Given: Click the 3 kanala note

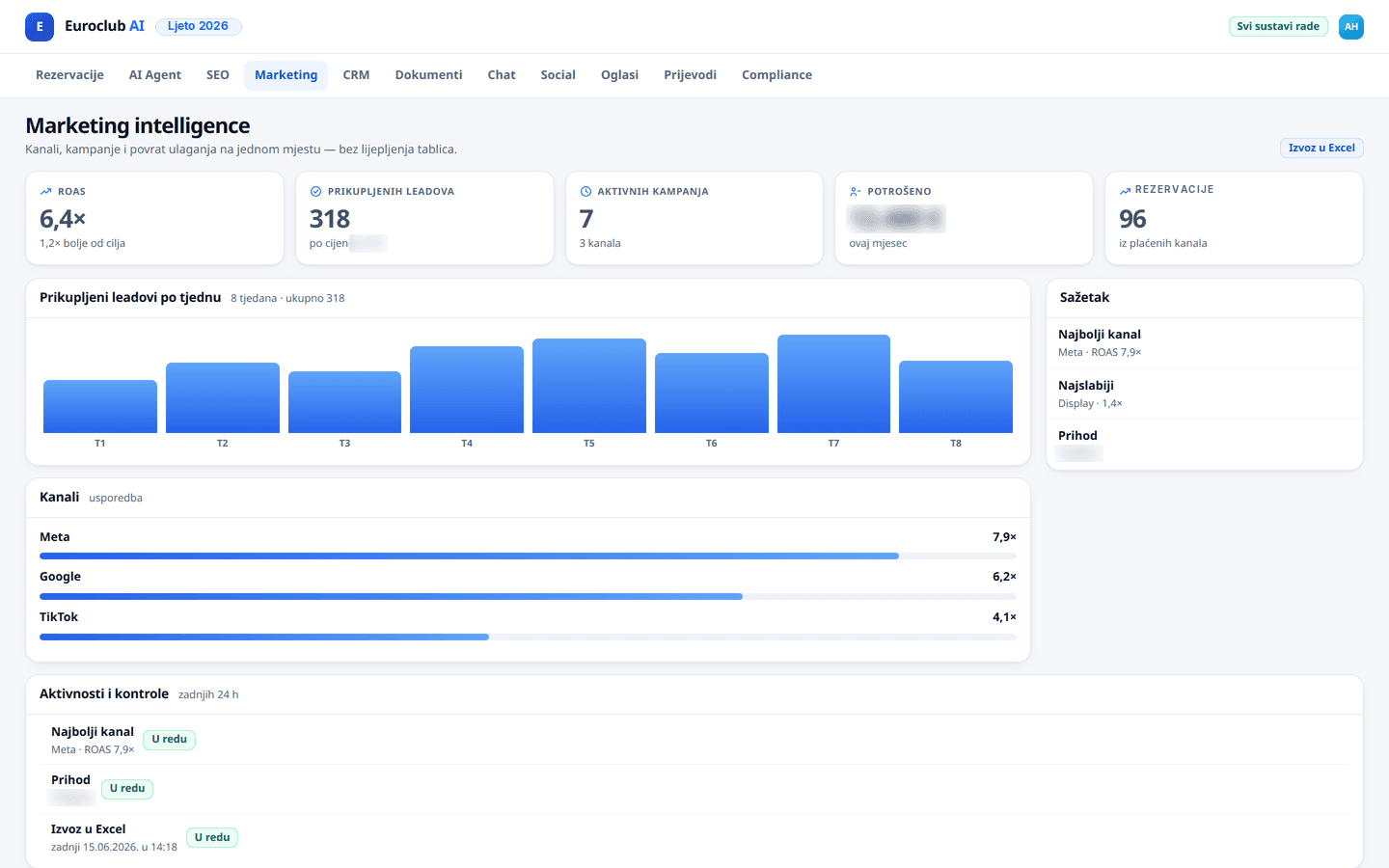Looking at the screenshot, I should [x=600, y=244].
